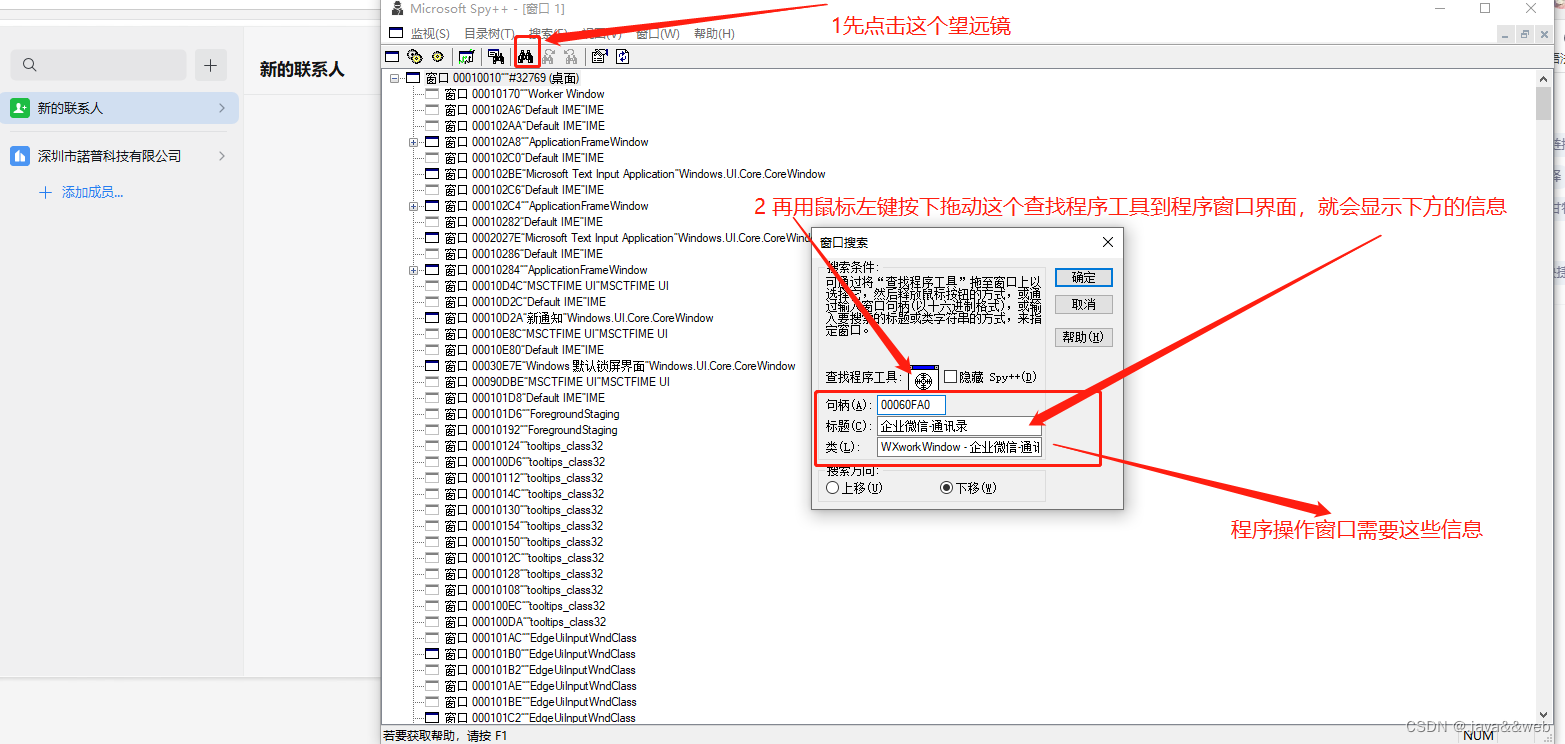1565x744 pixels.
Task: Open the 帮助(H) menu
Action: pyautogui.click(x=714, y=34)
